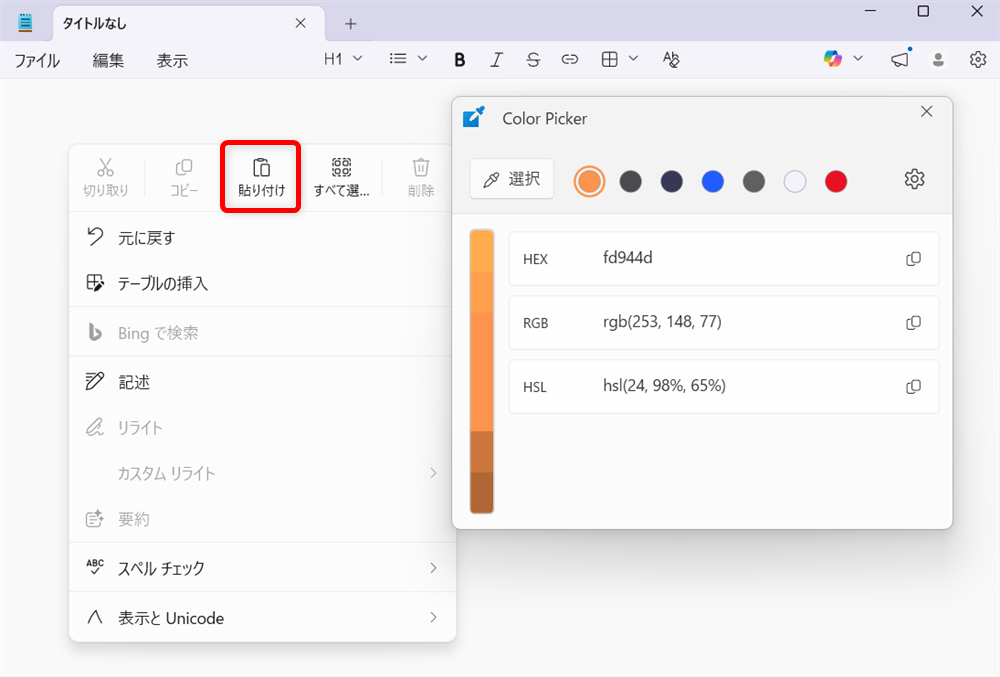The height and width of the screenshot is (677, 1000).
Task: Open the ファイル menu
Action: pos(36,60)
